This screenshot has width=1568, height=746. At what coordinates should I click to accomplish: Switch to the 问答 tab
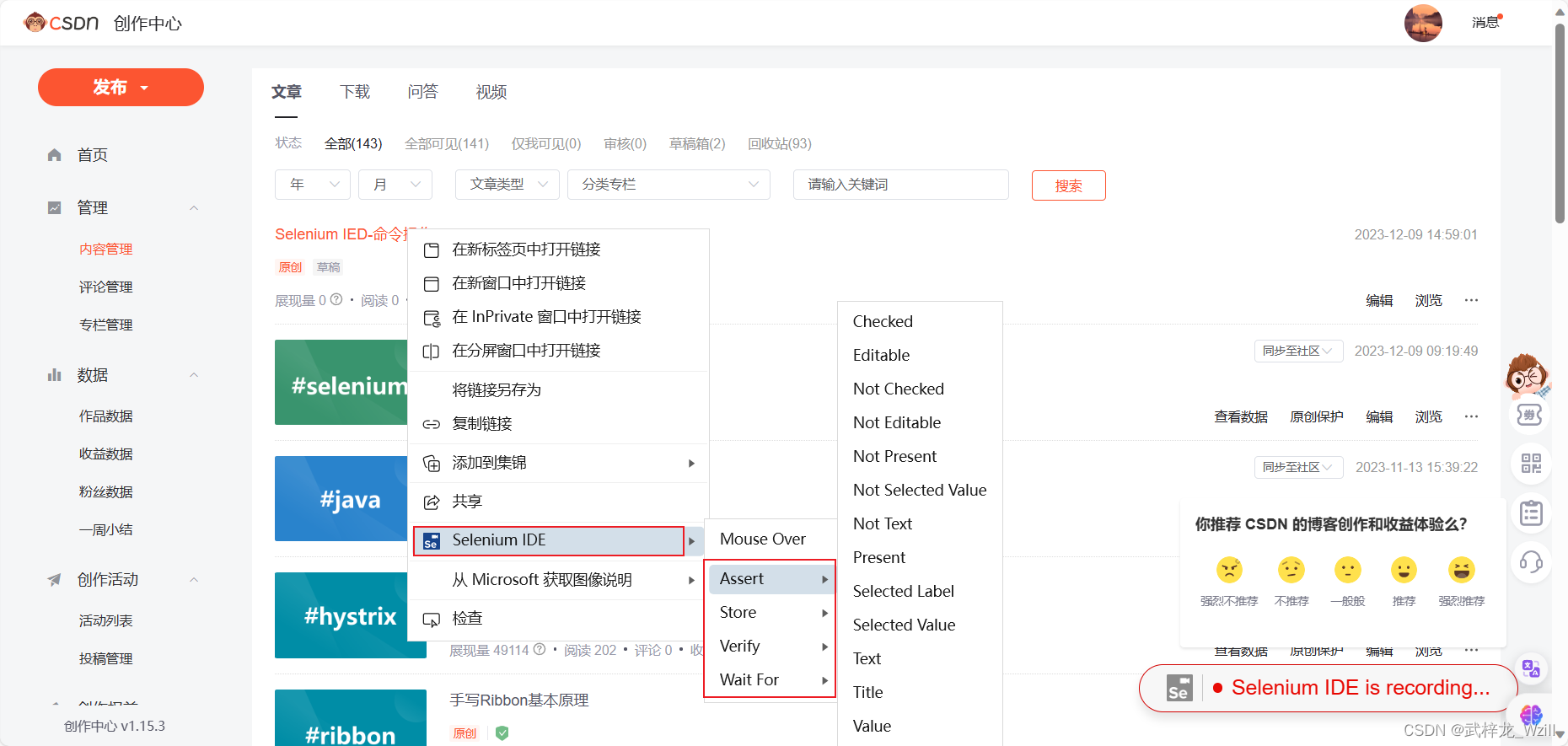(x=422, y=92)
